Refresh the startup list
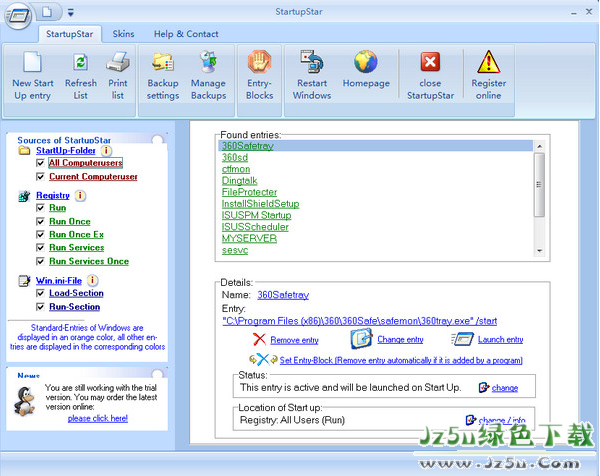This screenshot has height=476, width=600. click(81, 62)
